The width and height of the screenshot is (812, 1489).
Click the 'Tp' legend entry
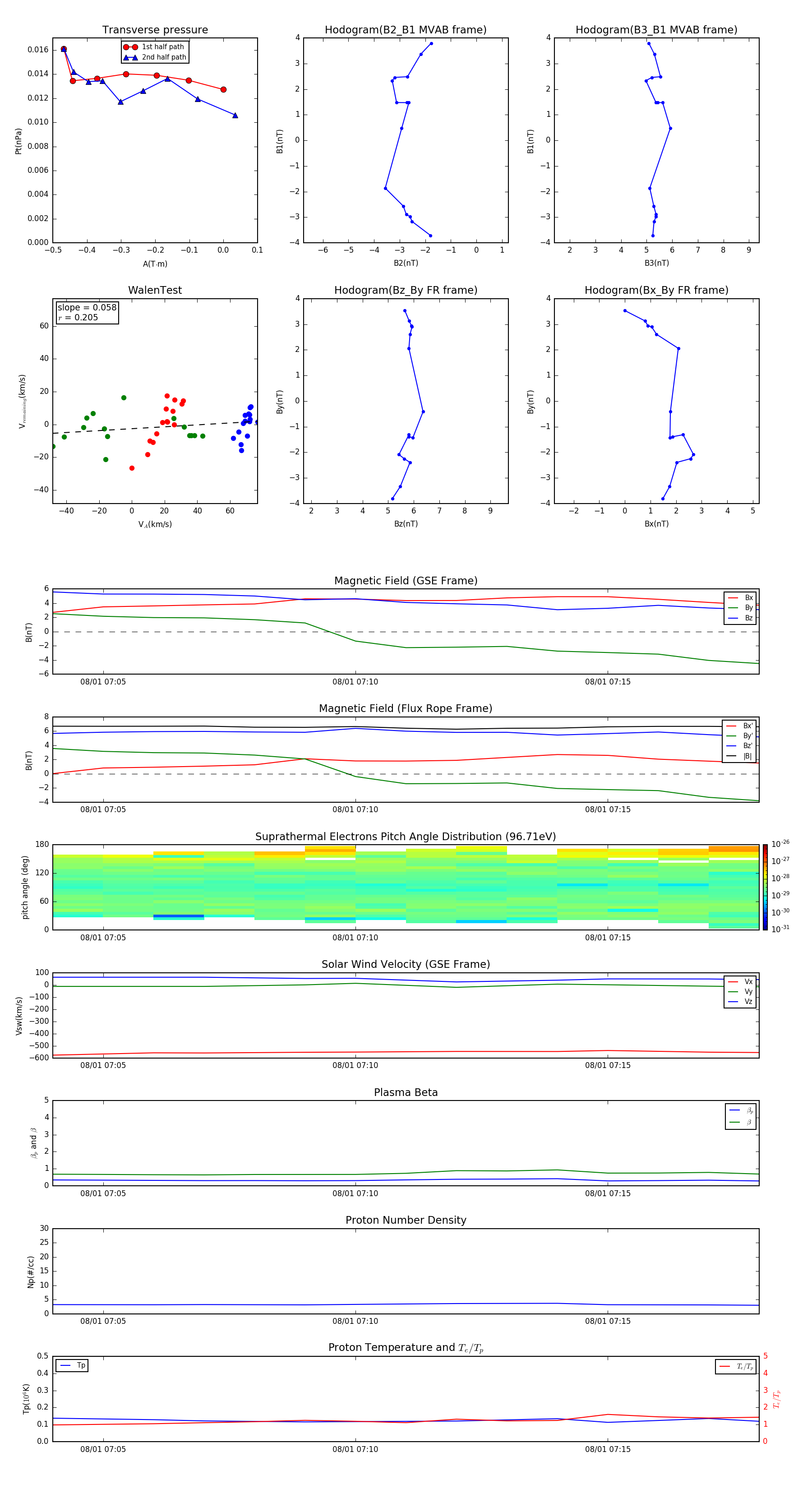click(x=72, y=1365)
